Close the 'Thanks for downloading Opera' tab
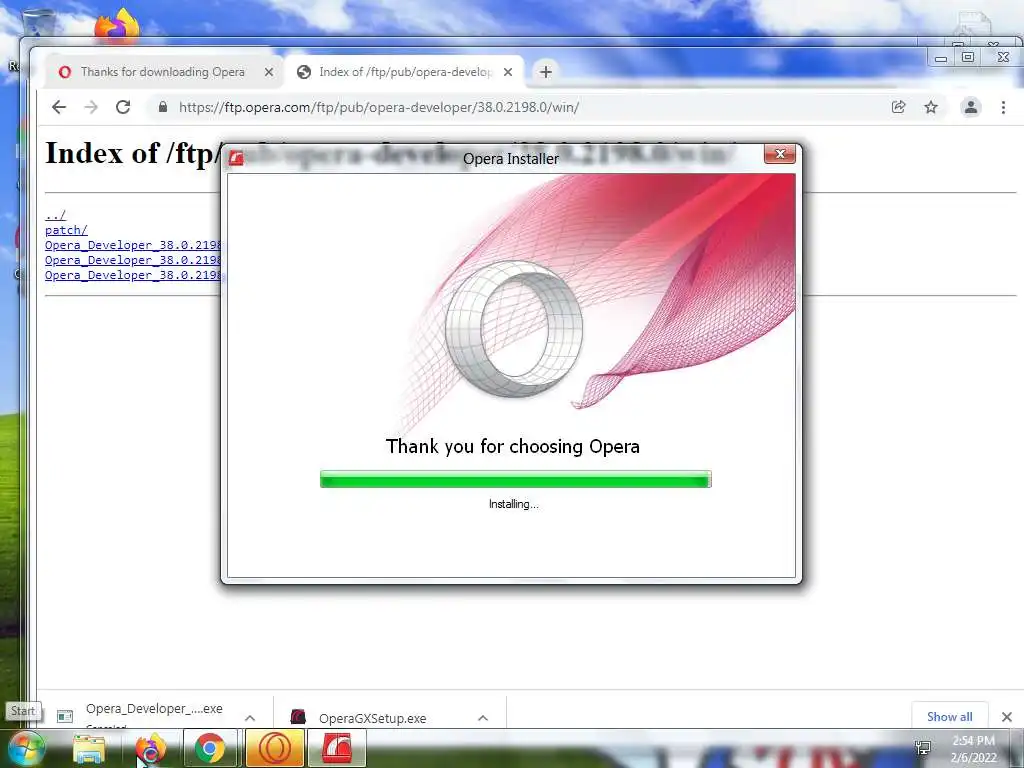Image resolution: width=1024 pixels, height=768 pixels. (x=268, y=72)
